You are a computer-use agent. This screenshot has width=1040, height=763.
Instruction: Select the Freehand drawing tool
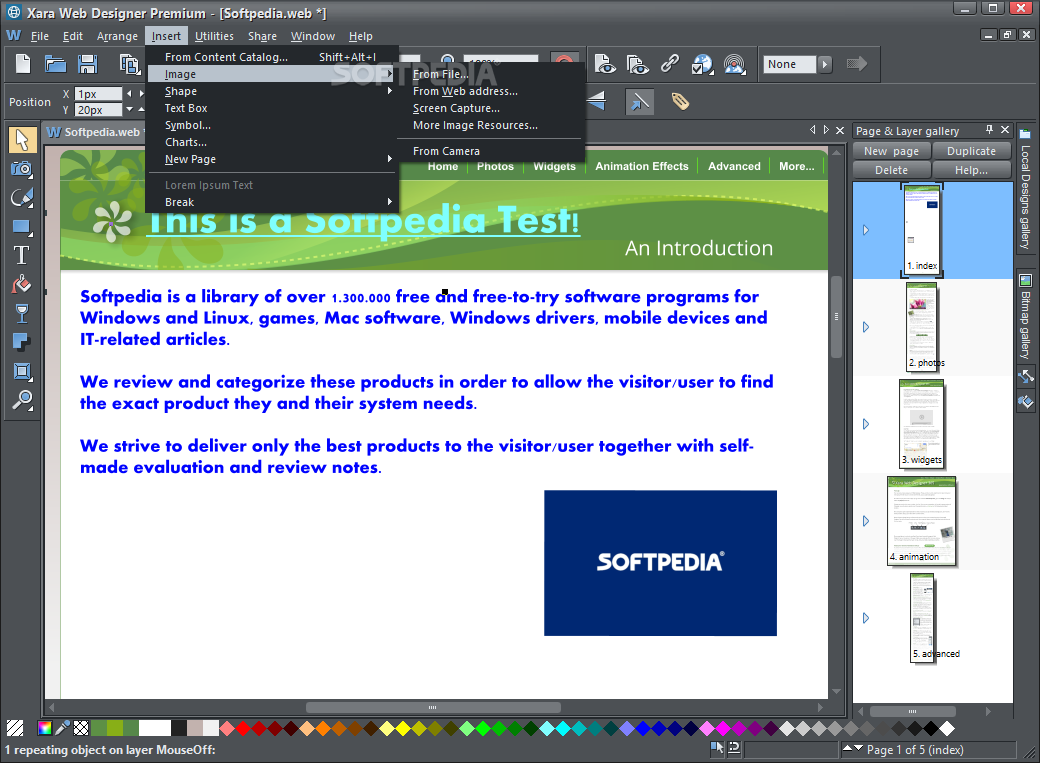coord(22,198)
